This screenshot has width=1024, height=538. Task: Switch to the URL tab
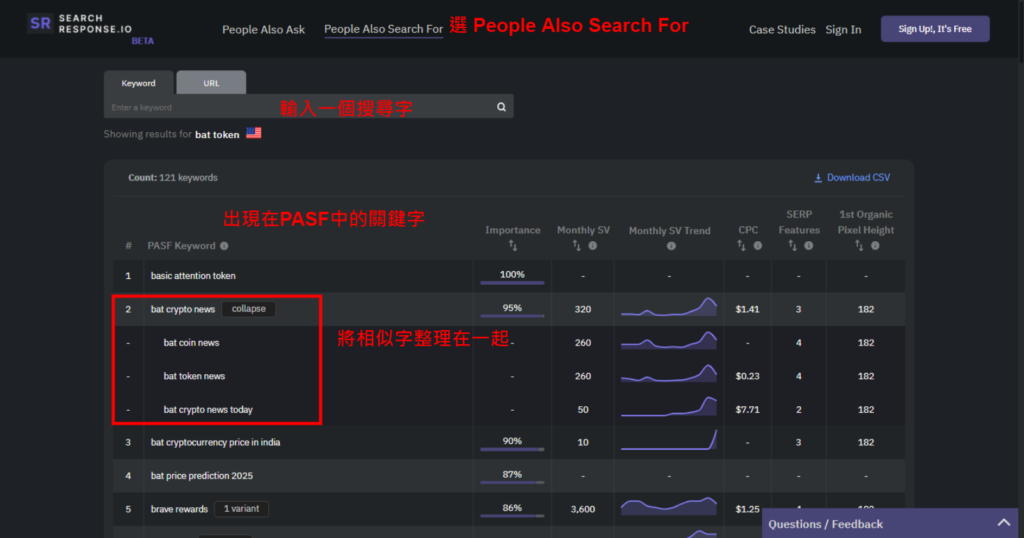pos(211,83)
